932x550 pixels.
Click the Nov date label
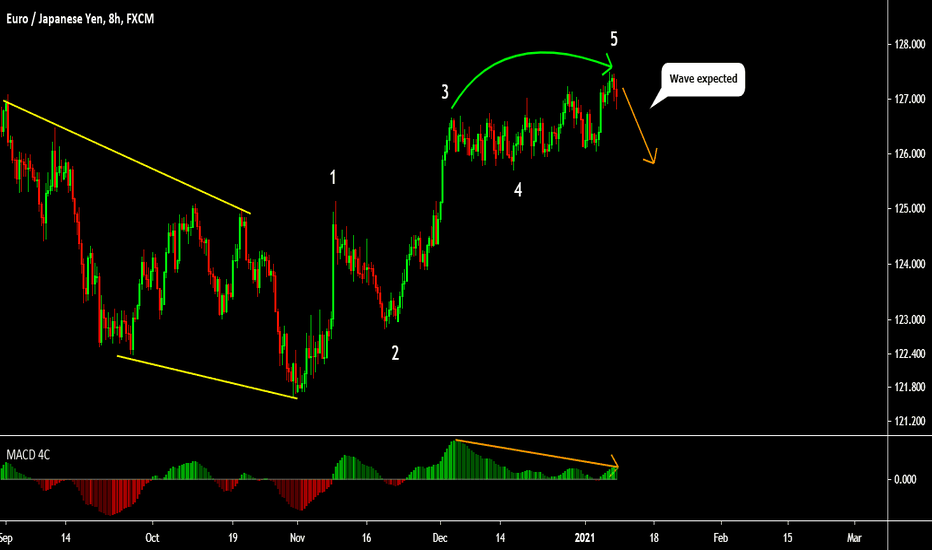[x=297, y=538]
